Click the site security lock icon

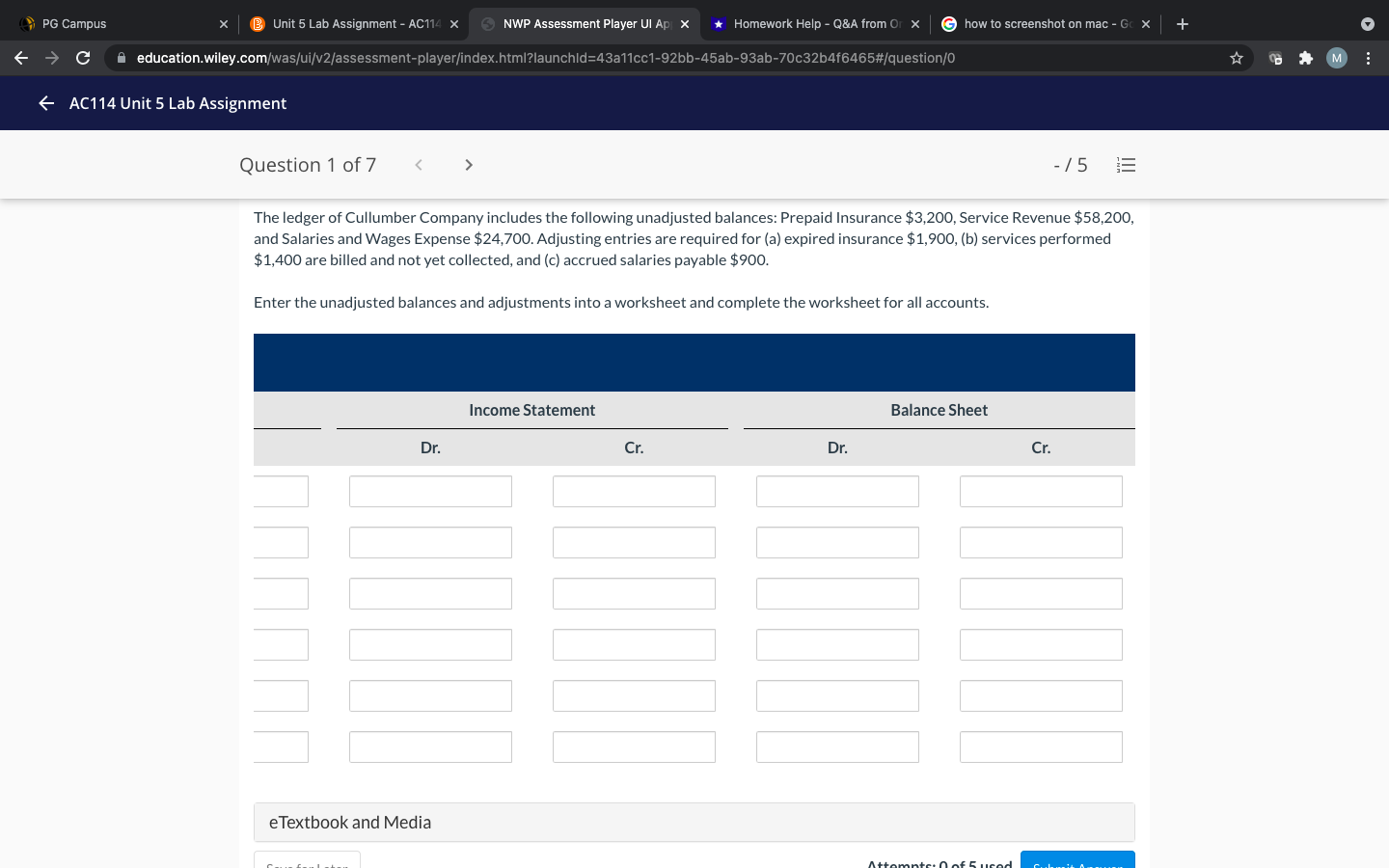[x=122, y=58]
